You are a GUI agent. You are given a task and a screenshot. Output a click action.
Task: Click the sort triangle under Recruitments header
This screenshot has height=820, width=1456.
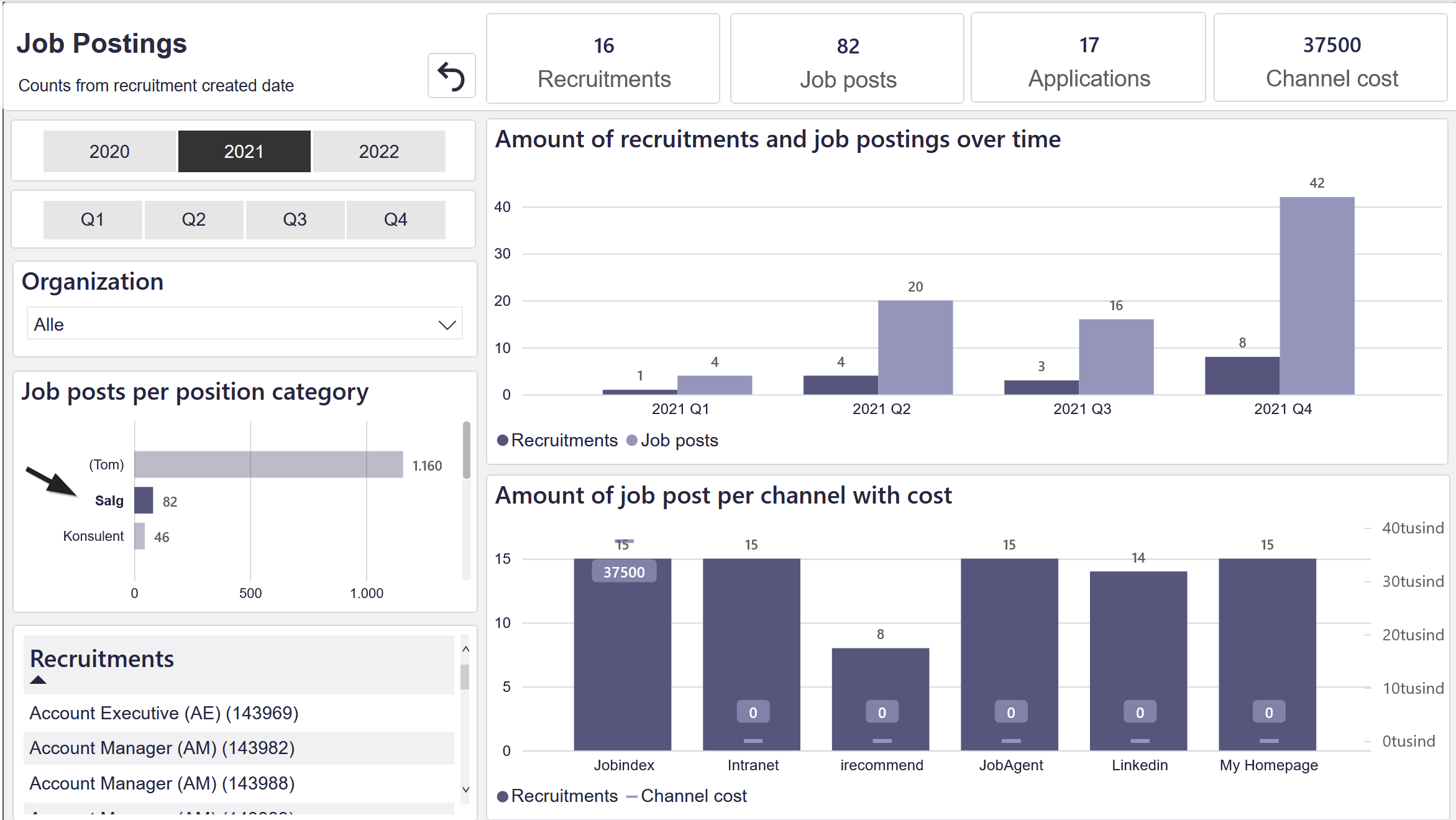pos(38,679)
